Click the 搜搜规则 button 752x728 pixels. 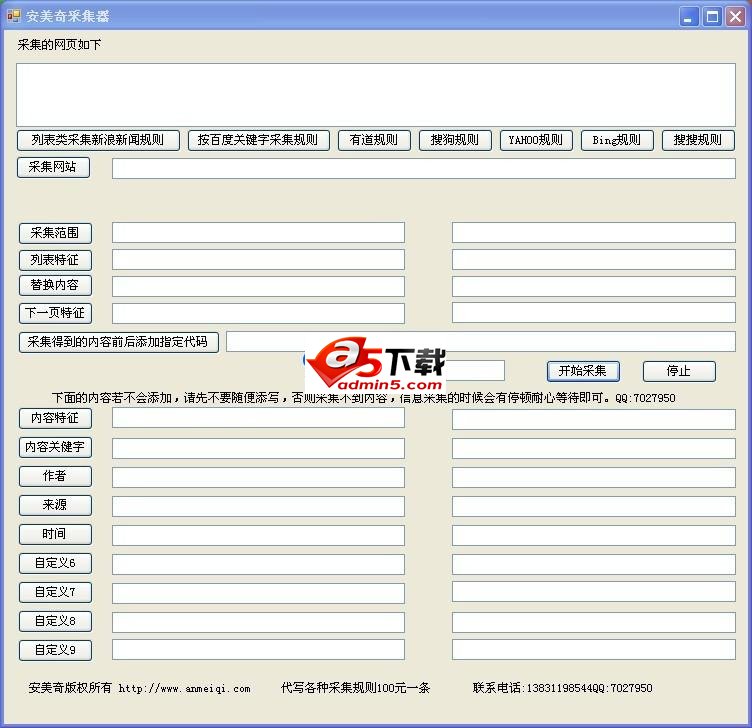[x=698, y=141]
